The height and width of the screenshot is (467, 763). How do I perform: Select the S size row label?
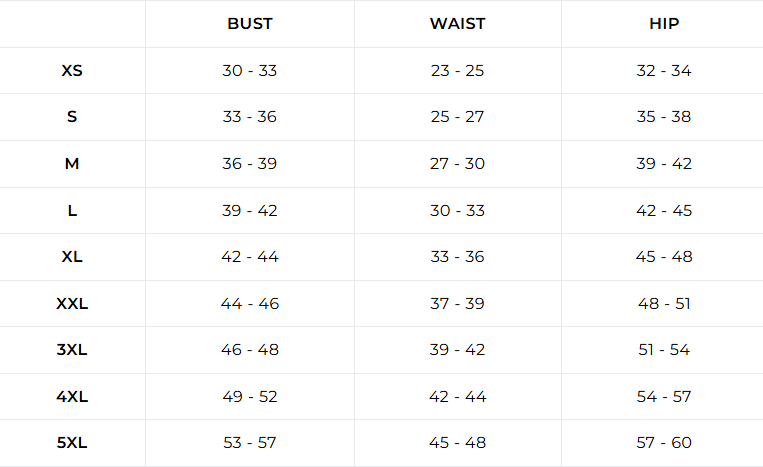click(x=72, y=117)
